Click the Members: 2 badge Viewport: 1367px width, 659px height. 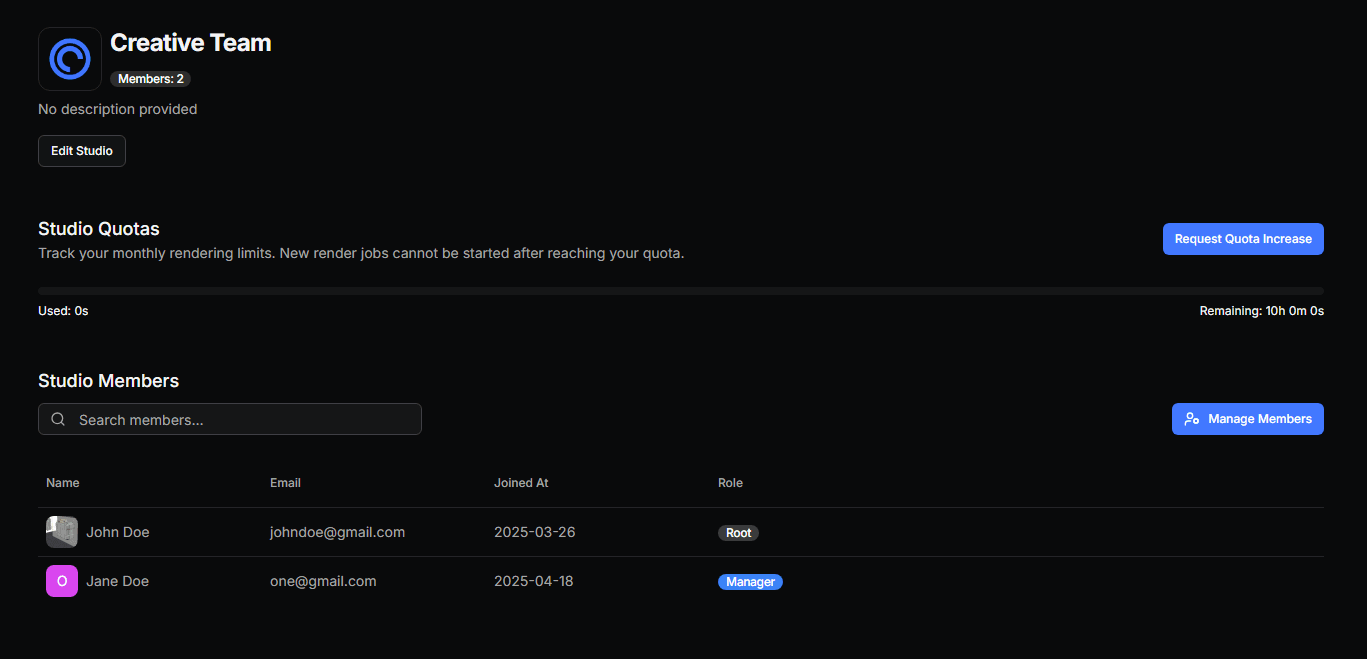[x=150, y=79]
